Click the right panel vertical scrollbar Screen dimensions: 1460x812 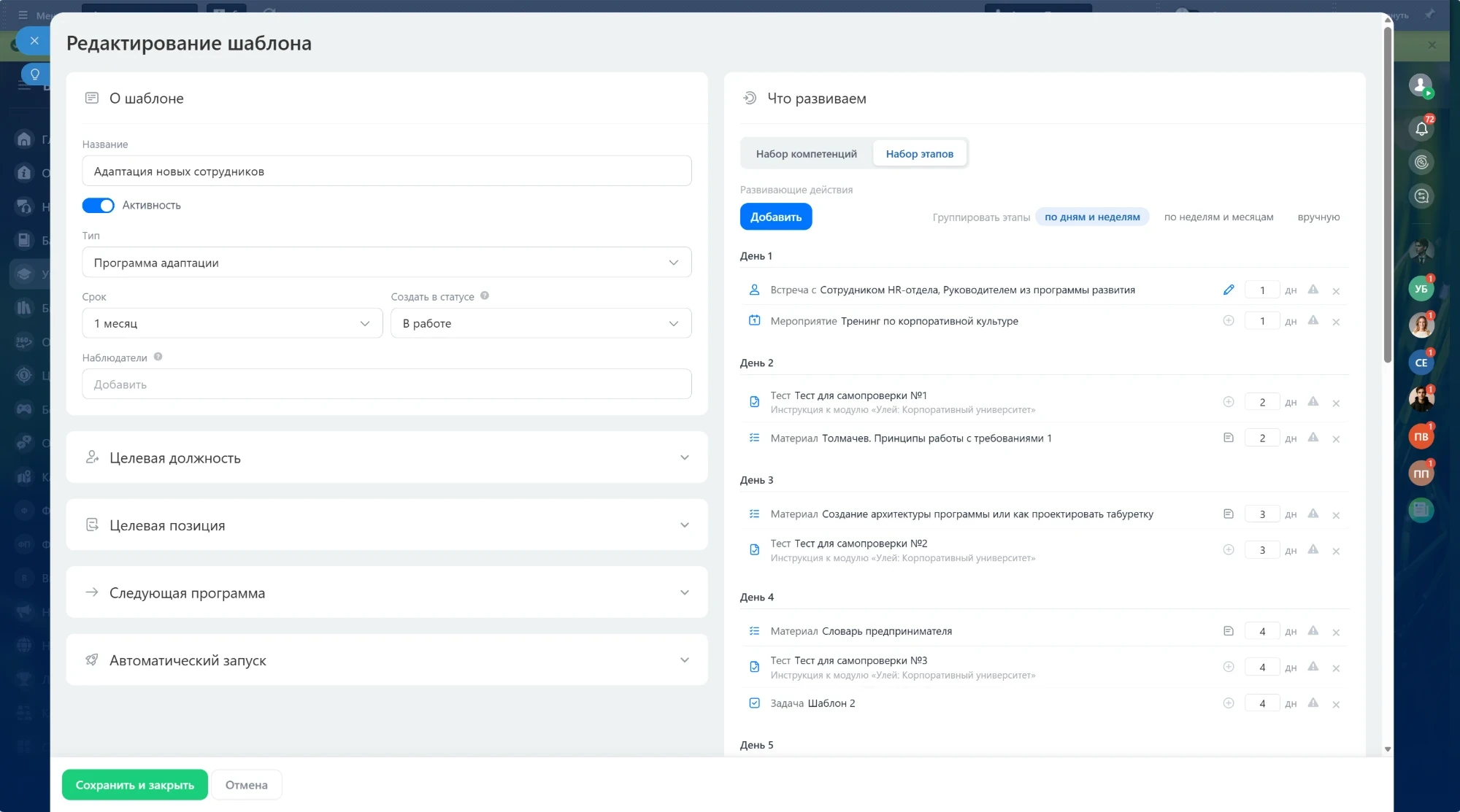(x=1387, y=193)
